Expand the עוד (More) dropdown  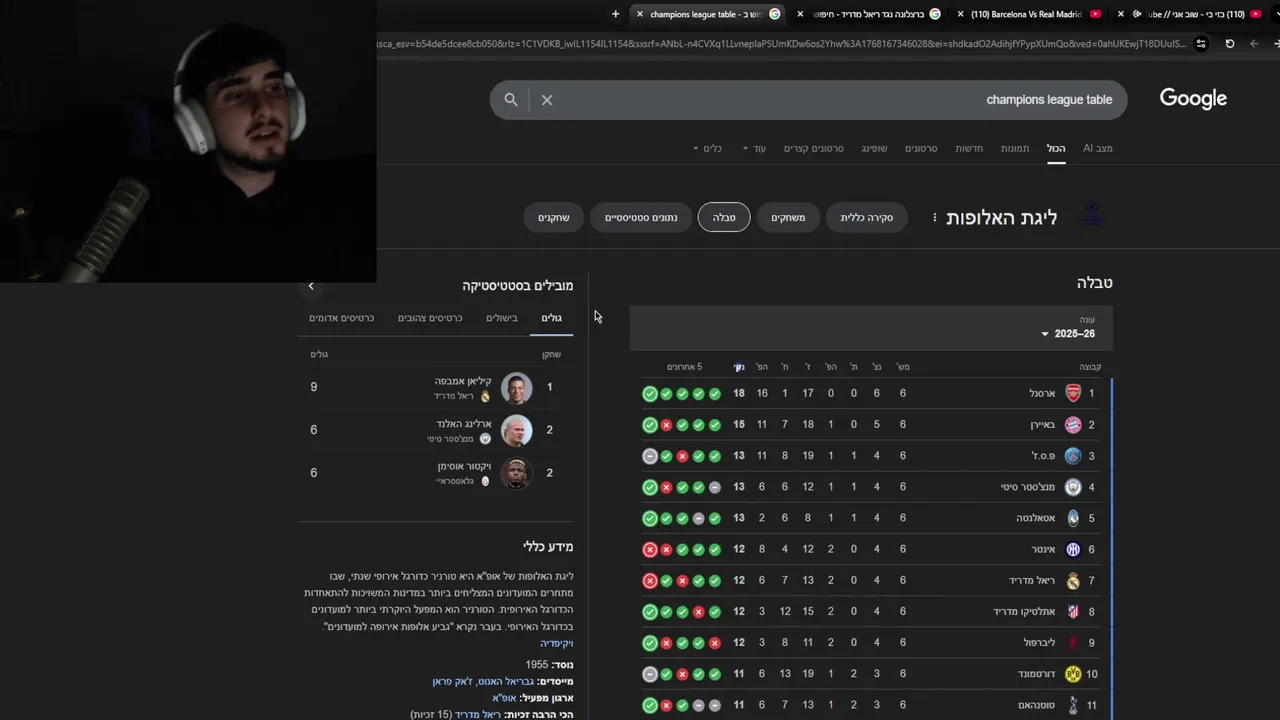tap(754, 148)
